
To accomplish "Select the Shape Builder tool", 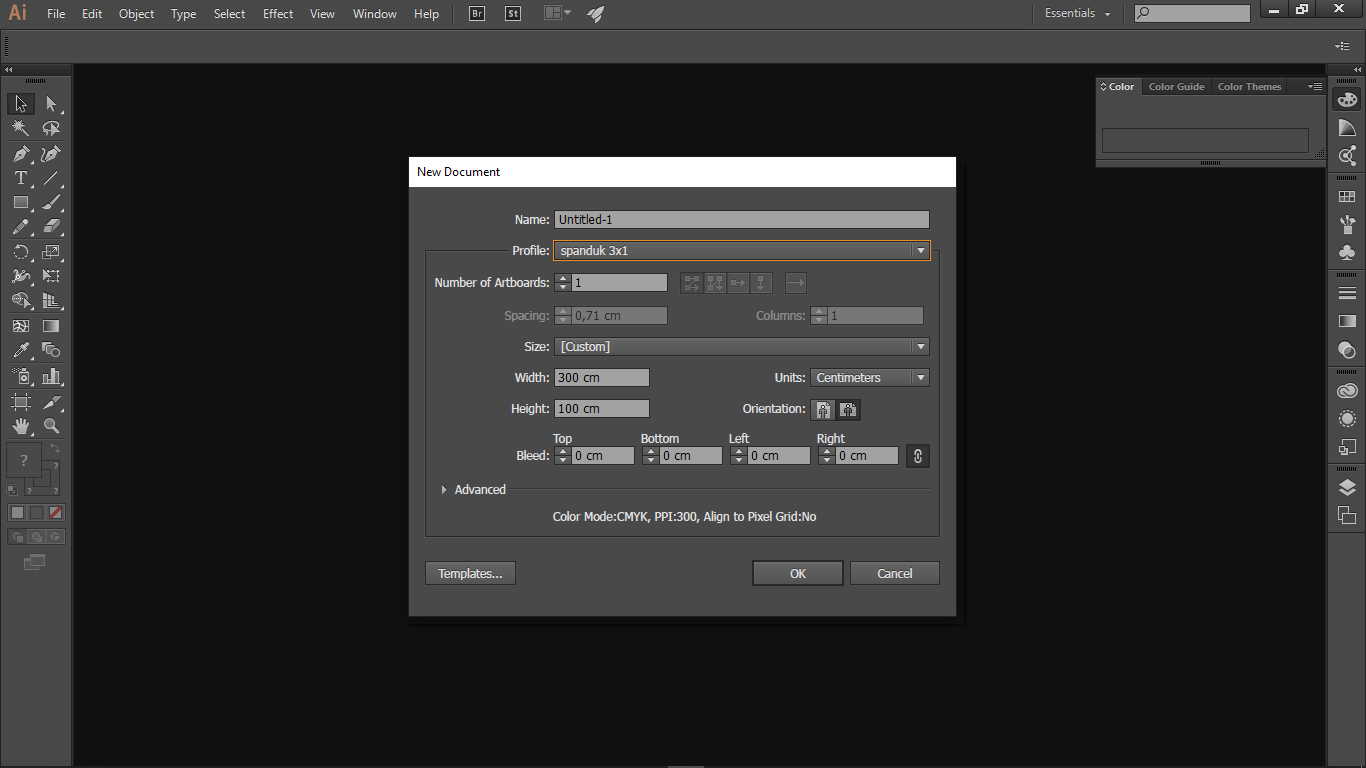I will 20,300.
